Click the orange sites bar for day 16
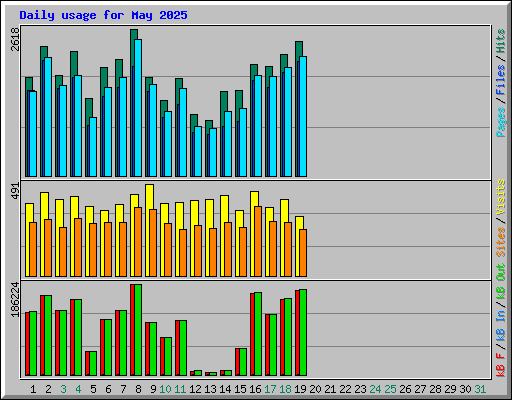 click(258, 241)
